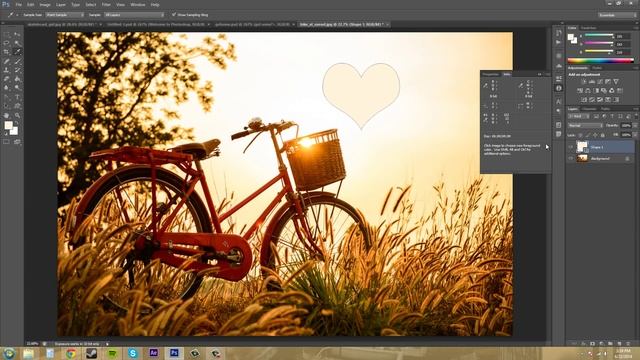
Task: Open Google Chrome from the taskbar
Action: pos(71,353)
